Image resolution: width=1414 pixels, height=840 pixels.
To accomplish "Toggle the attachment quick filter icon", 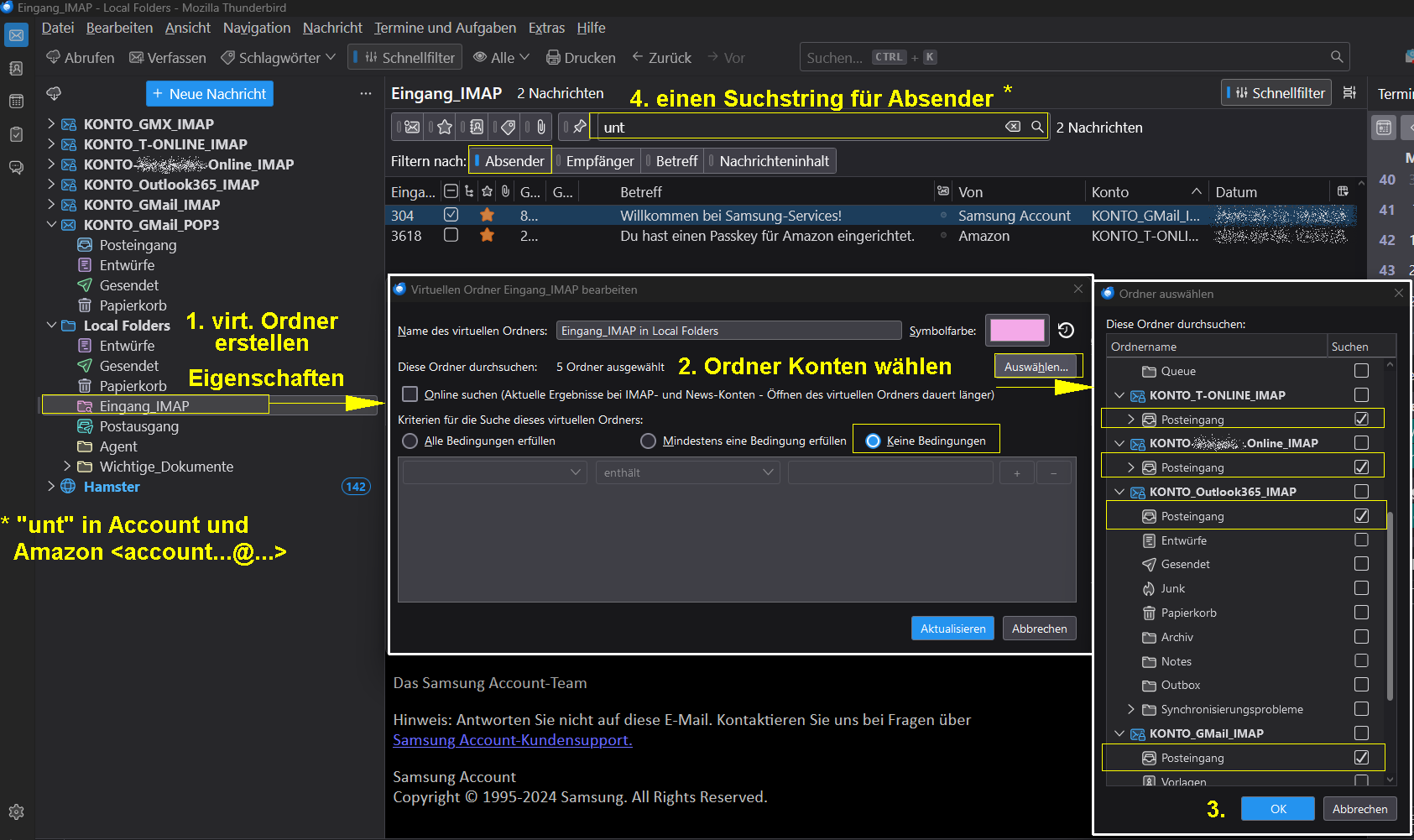I will 540,128.
